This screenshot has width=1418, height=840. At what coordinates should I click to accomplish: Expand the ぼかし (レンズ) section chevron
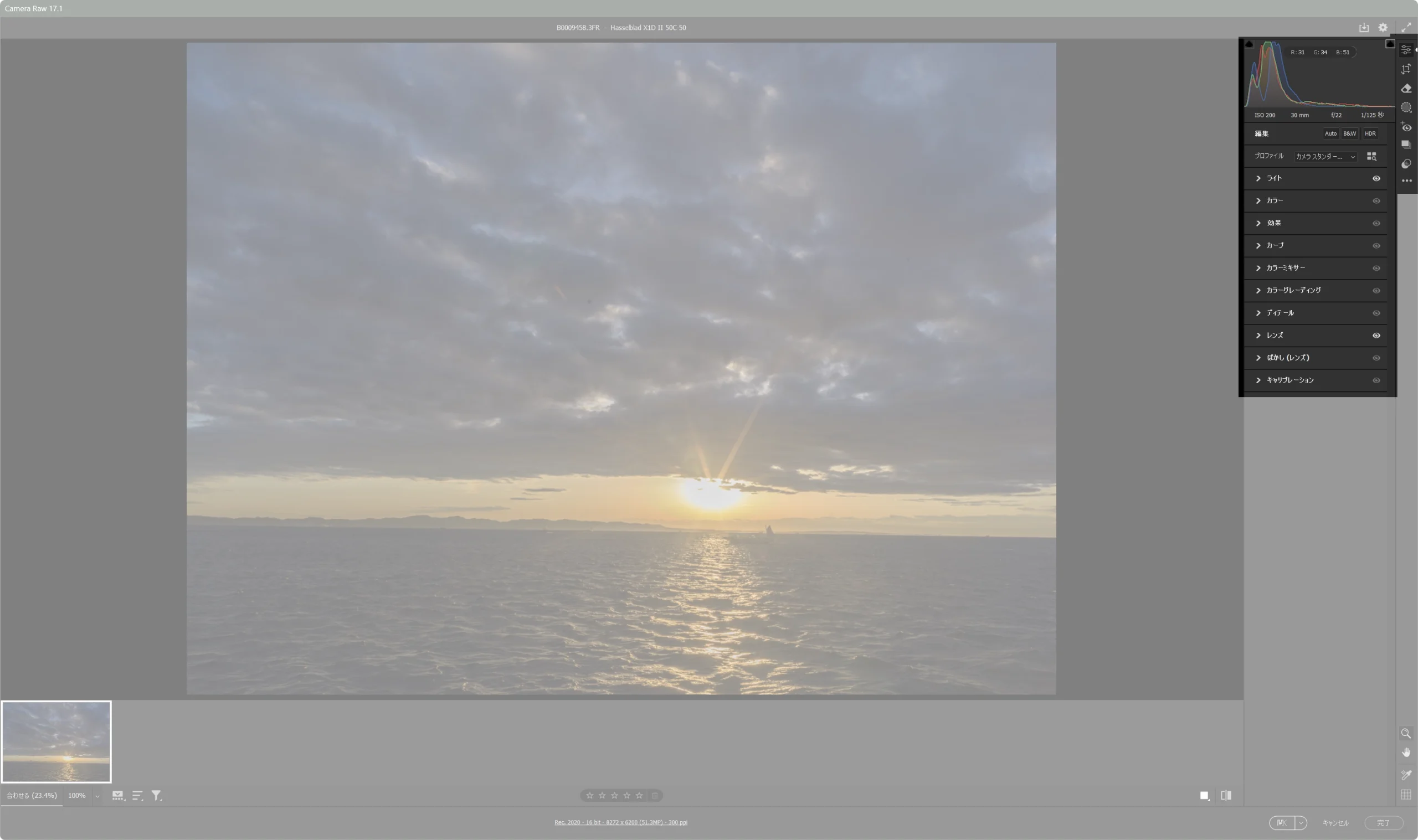click(x=1258, y=358)
